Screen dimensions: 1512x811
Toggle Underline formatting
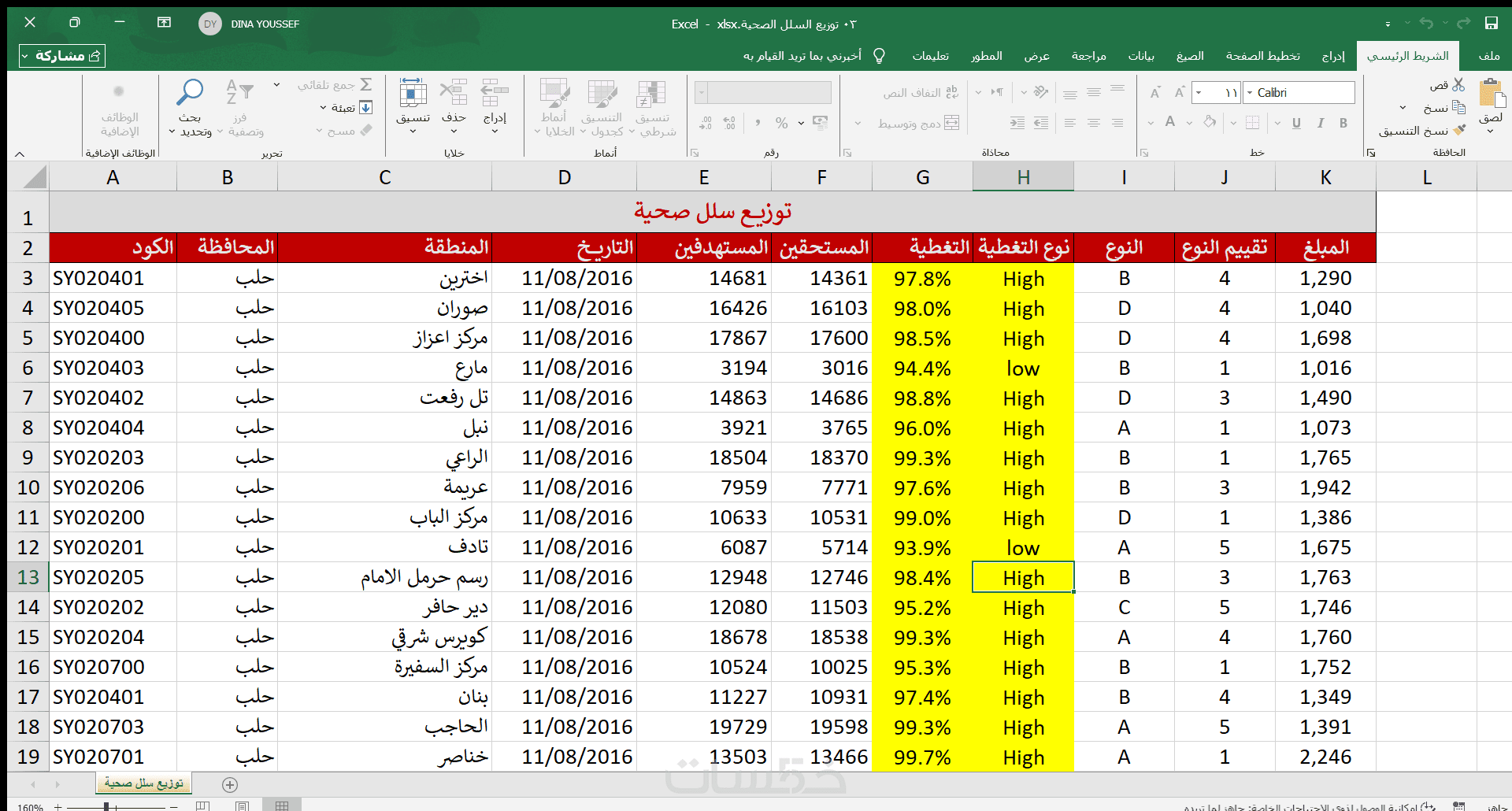point(1296,123)
